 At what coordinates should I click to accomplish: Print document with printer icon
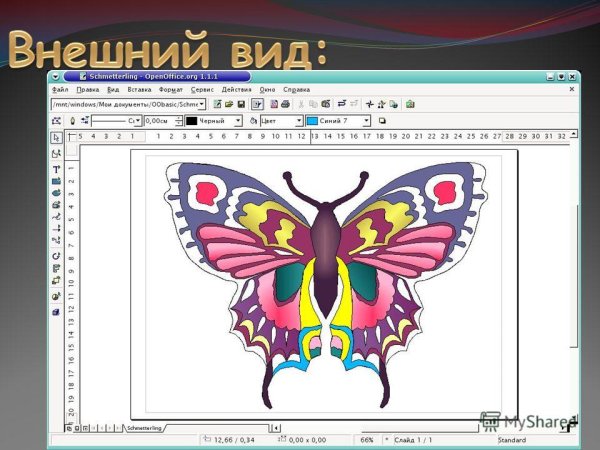pos(285,104)
